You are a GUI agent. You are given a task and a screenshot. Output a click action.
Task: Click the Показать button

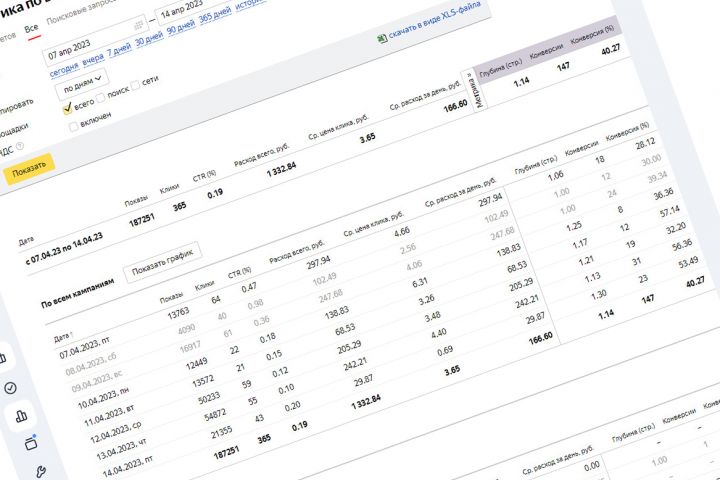(x=28, y=169)
